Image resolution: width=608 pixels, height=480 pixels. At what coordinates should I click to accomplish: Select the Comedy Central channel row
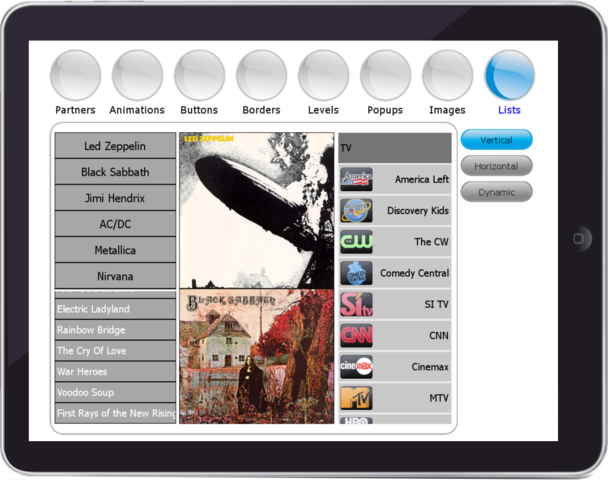coord(395,273)
